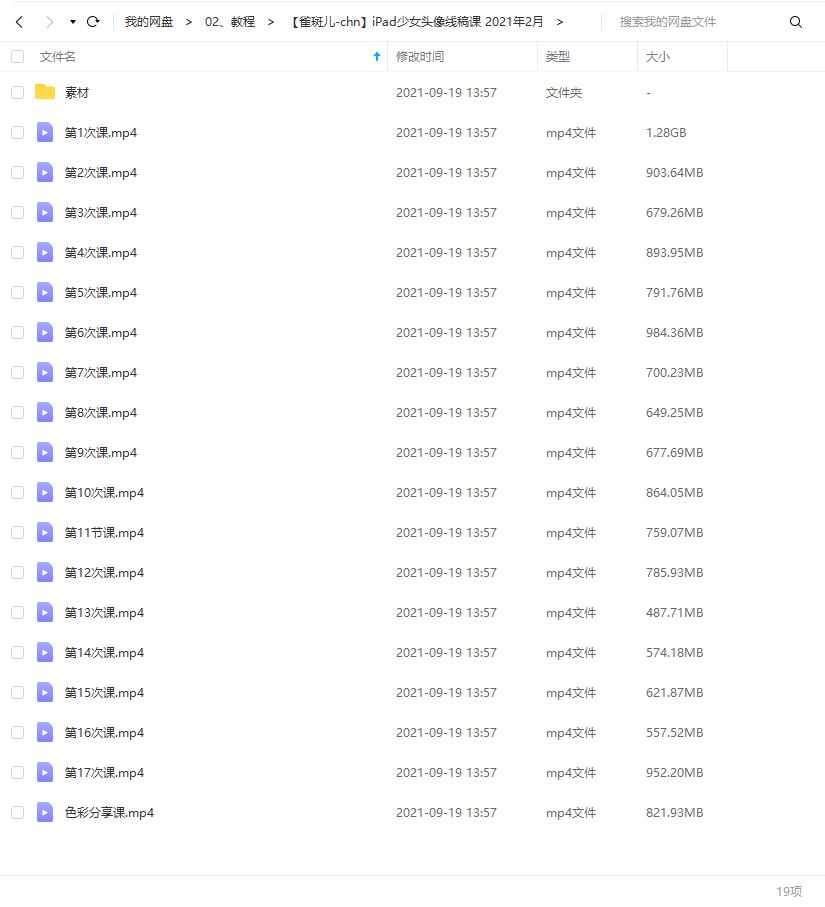Image resolution: width=825 pixels, height=907 pixels.
Task: Click video icon of 第17次课.mp4
Action: pos(45,772)
